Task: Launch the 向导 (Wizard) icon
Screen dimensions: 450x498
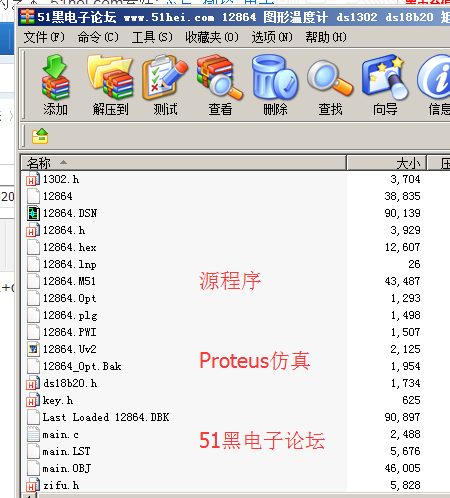Action: pyautogui.click(x=385, y=85)
